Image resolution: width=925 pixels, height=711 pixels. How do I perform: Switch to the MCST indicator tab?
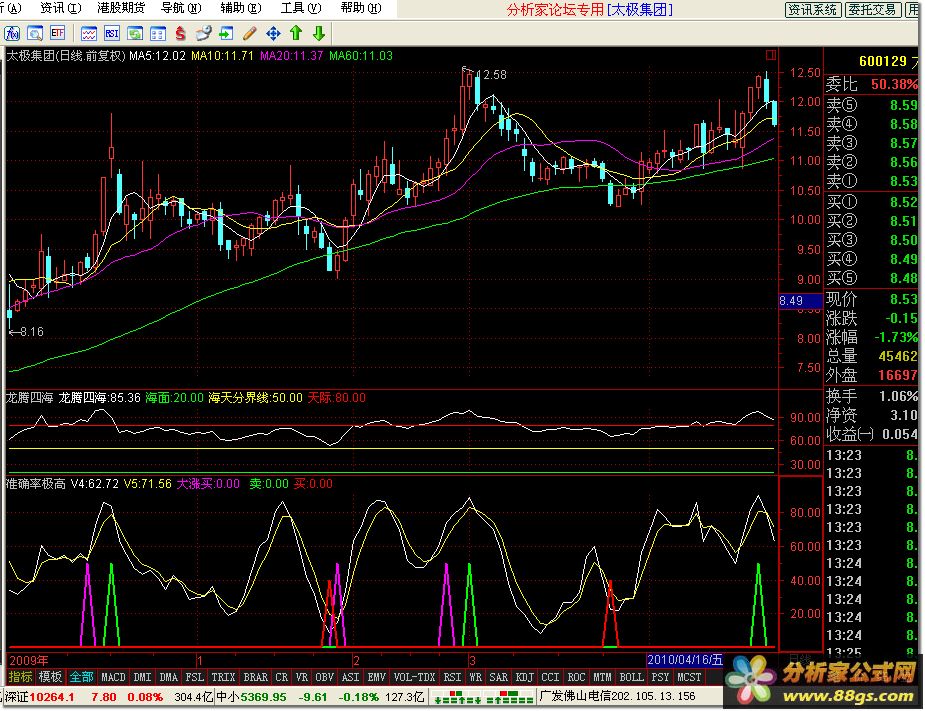click(689, 677)
